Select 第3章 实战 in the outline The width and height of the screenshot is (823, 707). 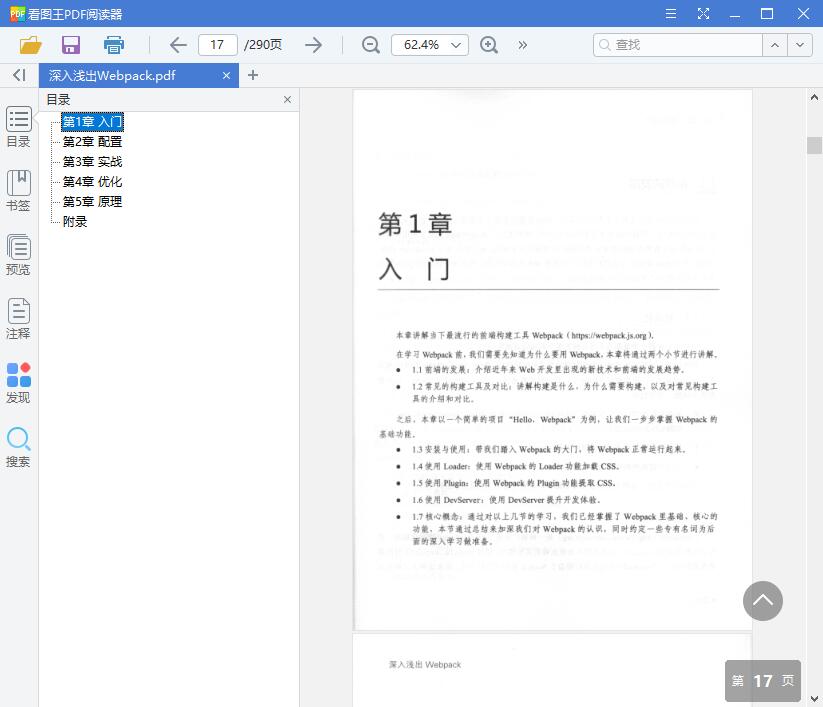(x=92, y=162)
